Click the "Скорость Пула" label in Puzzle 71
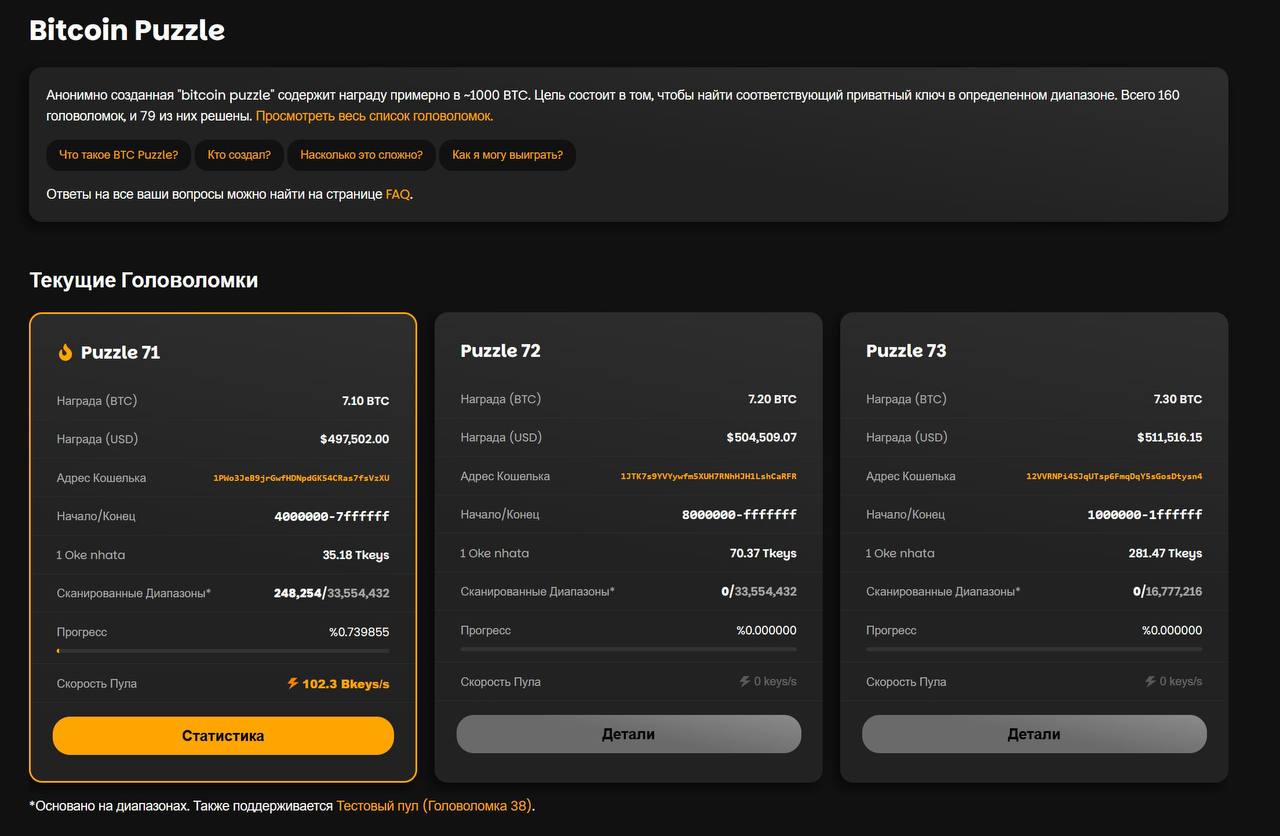The height and width of the screenshot is (836, 1280). (97, 684)
